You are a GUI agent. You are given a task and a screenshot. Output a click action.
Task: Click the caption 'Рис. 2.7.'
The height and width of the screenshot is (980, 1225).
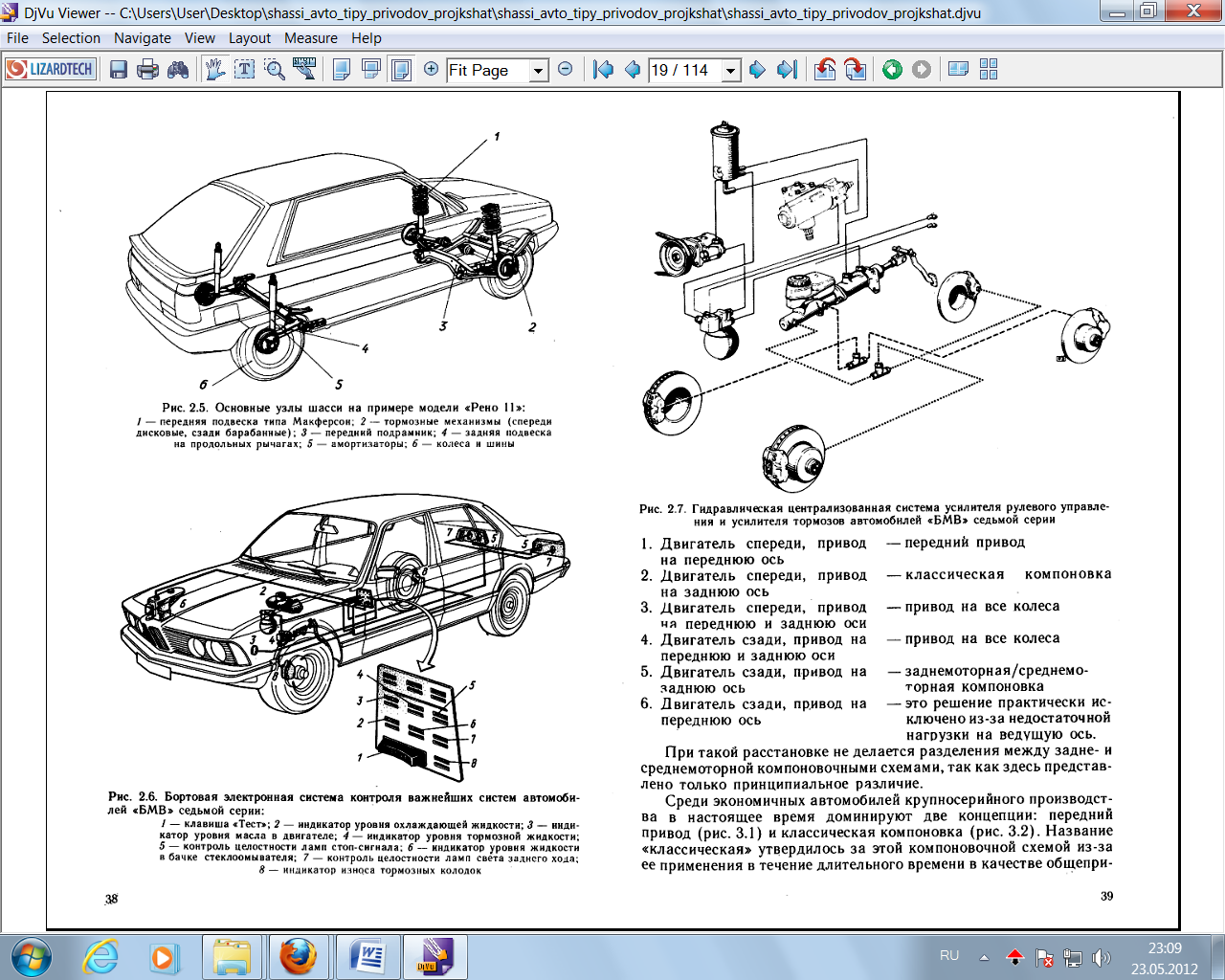tap(662, 508)
